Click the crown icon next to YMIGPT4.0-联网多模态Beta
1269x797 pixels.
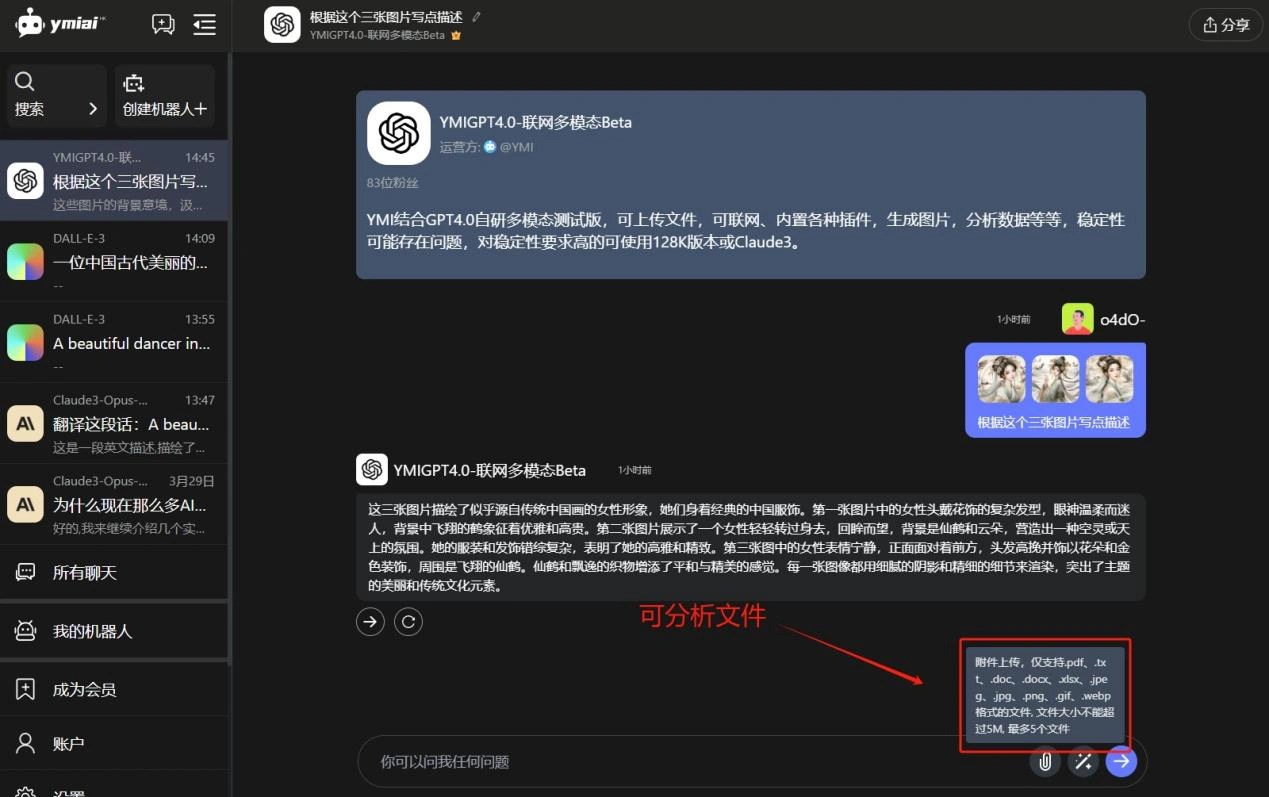(456, 35)
